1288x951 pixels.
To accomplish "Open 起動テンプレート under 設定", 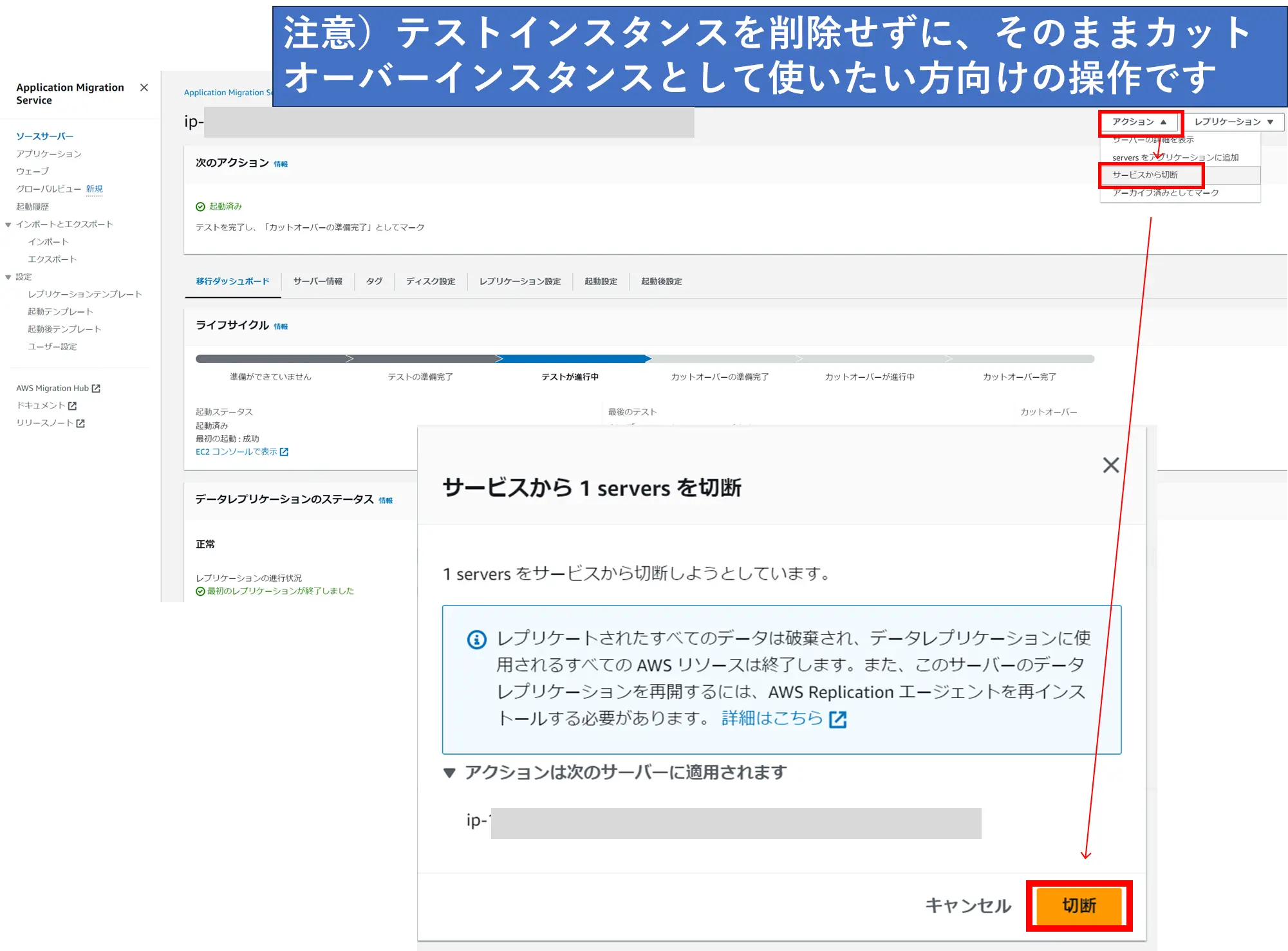I will point(61,311).
